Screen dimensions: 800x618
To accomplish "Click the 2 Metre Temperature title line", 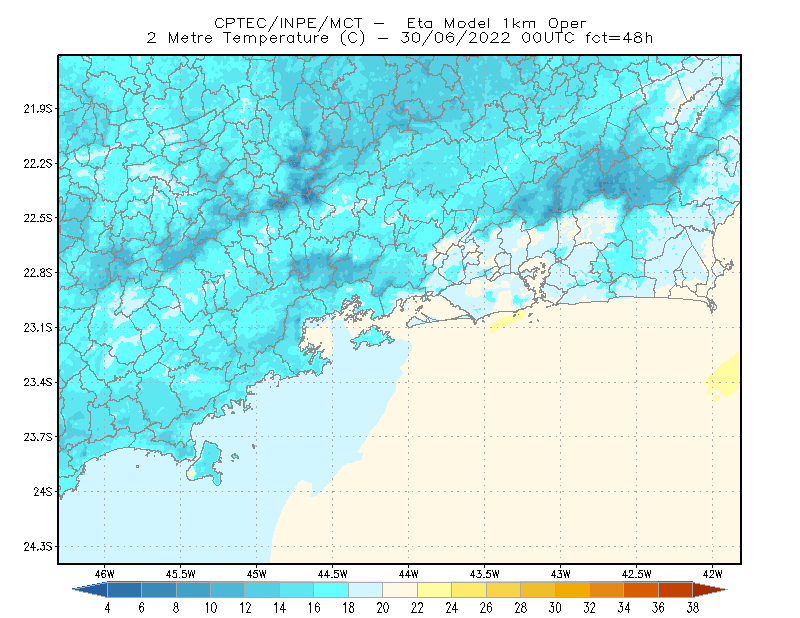I will pyautogui.click(x=399, y=38).
